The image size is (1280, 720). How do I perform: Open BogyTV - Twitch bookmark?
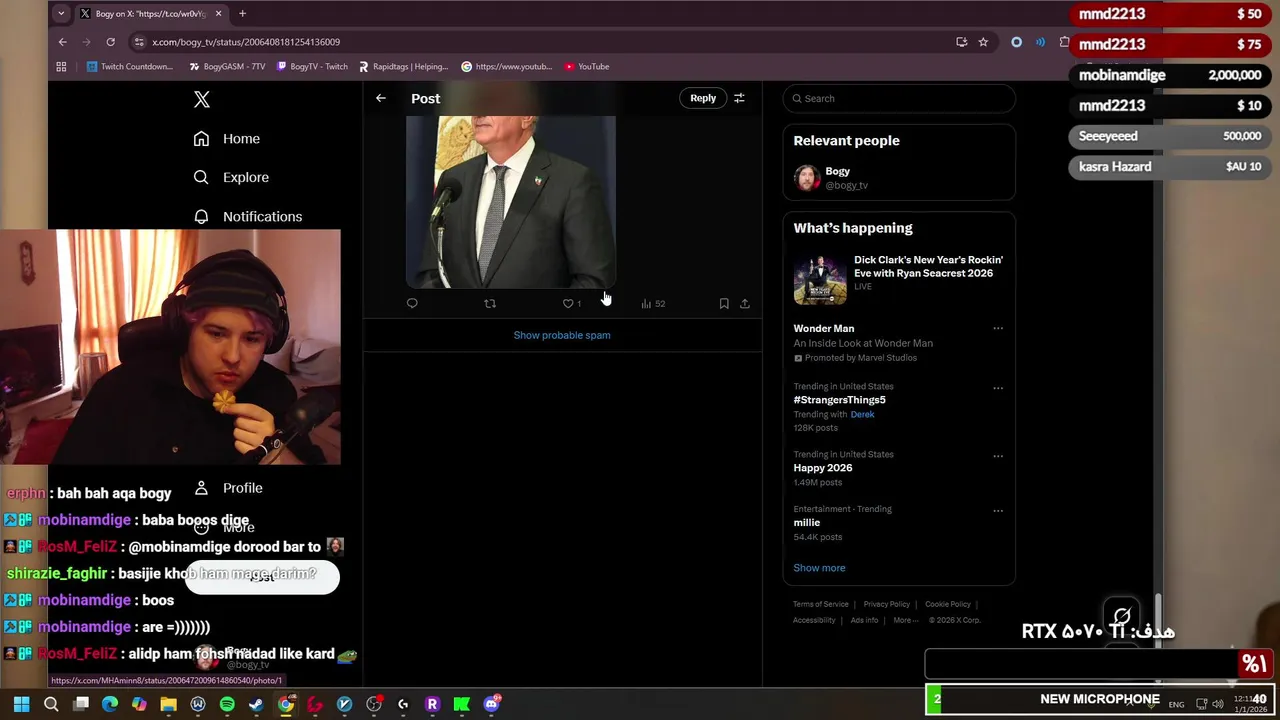click(312, 67)
